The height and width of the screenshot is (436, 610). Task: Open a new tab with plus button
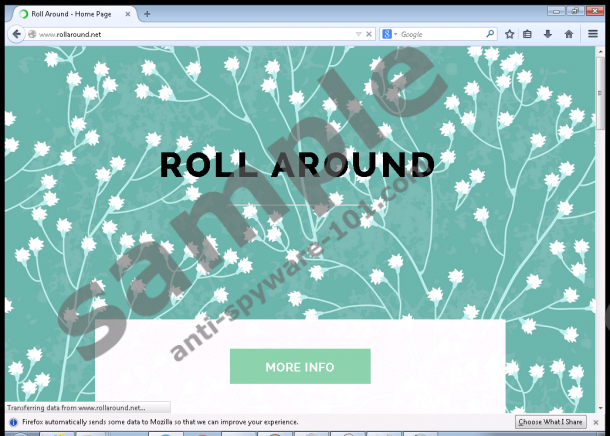point(147,14)
